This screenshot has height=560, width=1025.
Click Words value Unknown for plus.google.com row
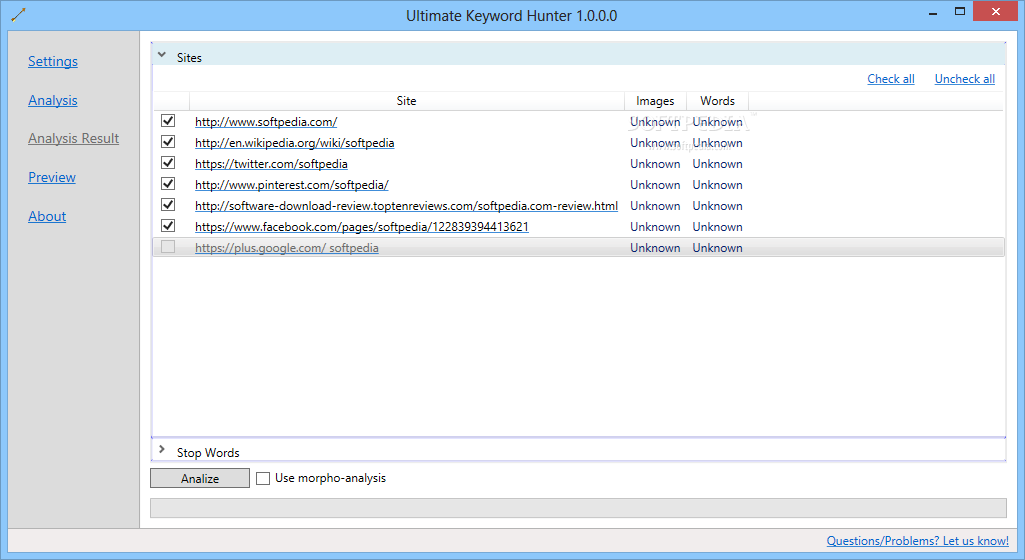(717, 248)
